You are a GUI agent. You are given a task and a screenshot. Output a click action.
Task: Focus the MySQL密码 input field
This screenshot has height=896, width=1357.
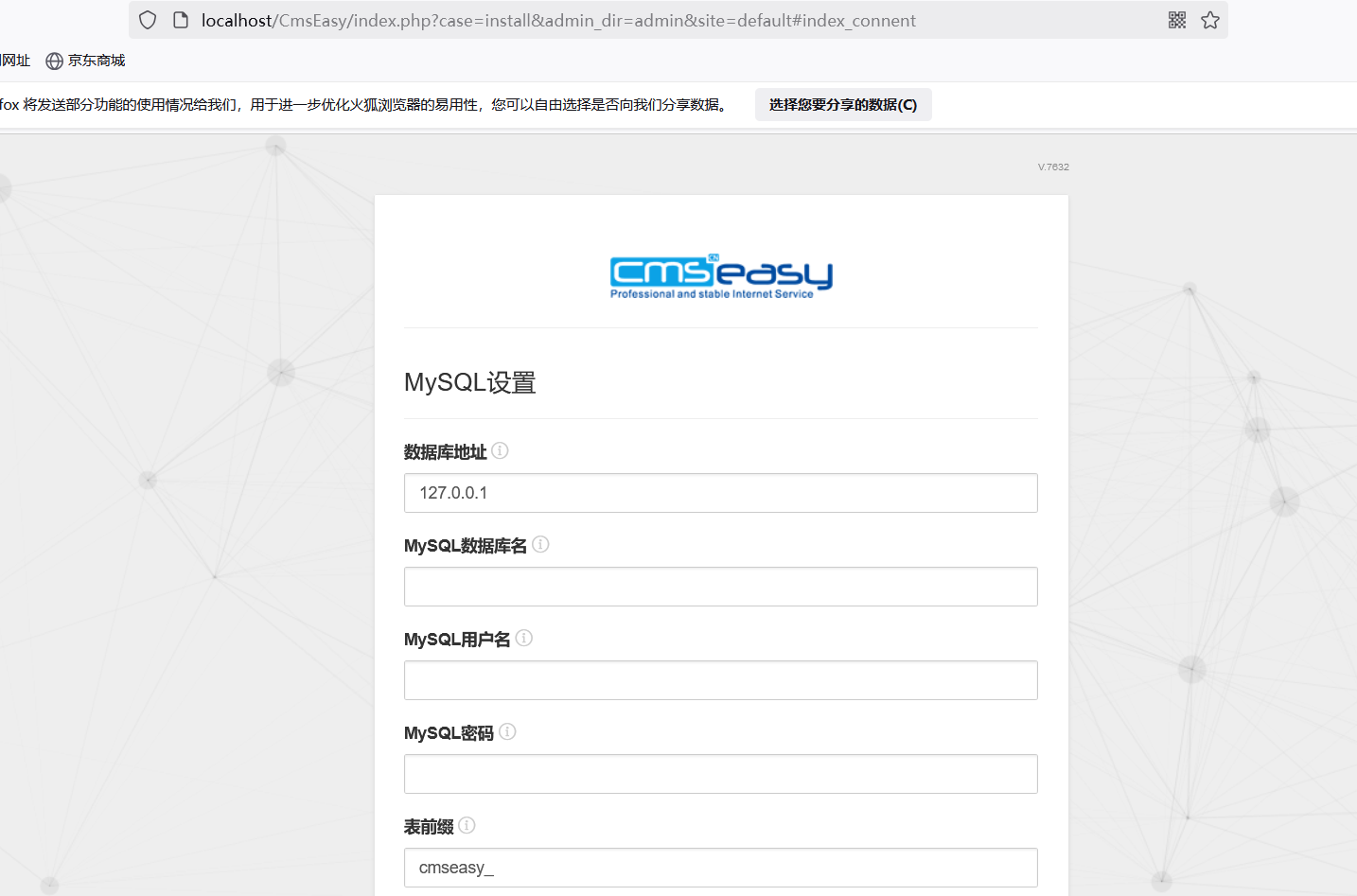click(721, 774)
